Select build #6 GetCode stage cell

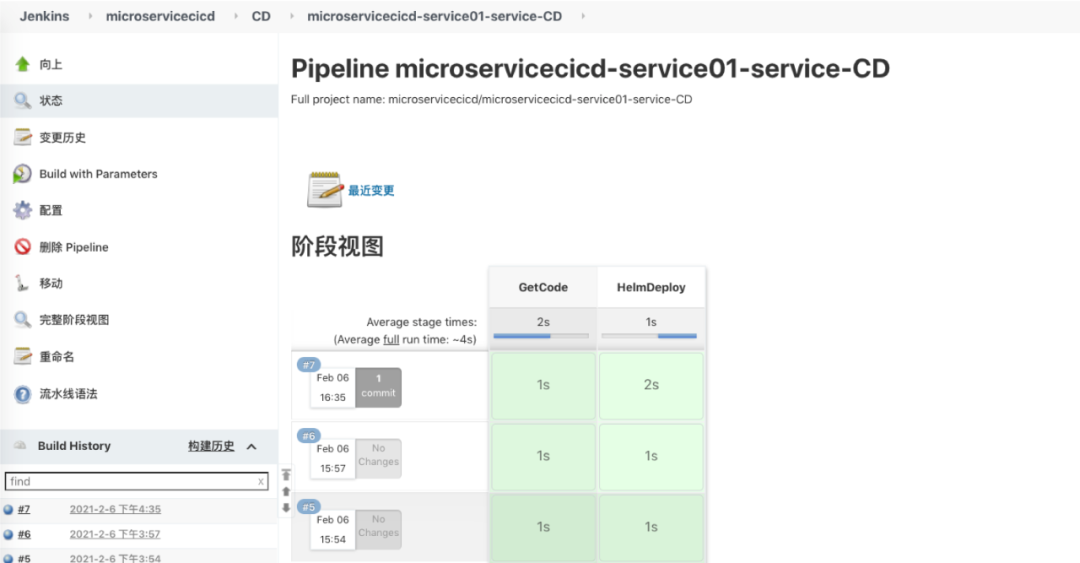pos(543,457)
